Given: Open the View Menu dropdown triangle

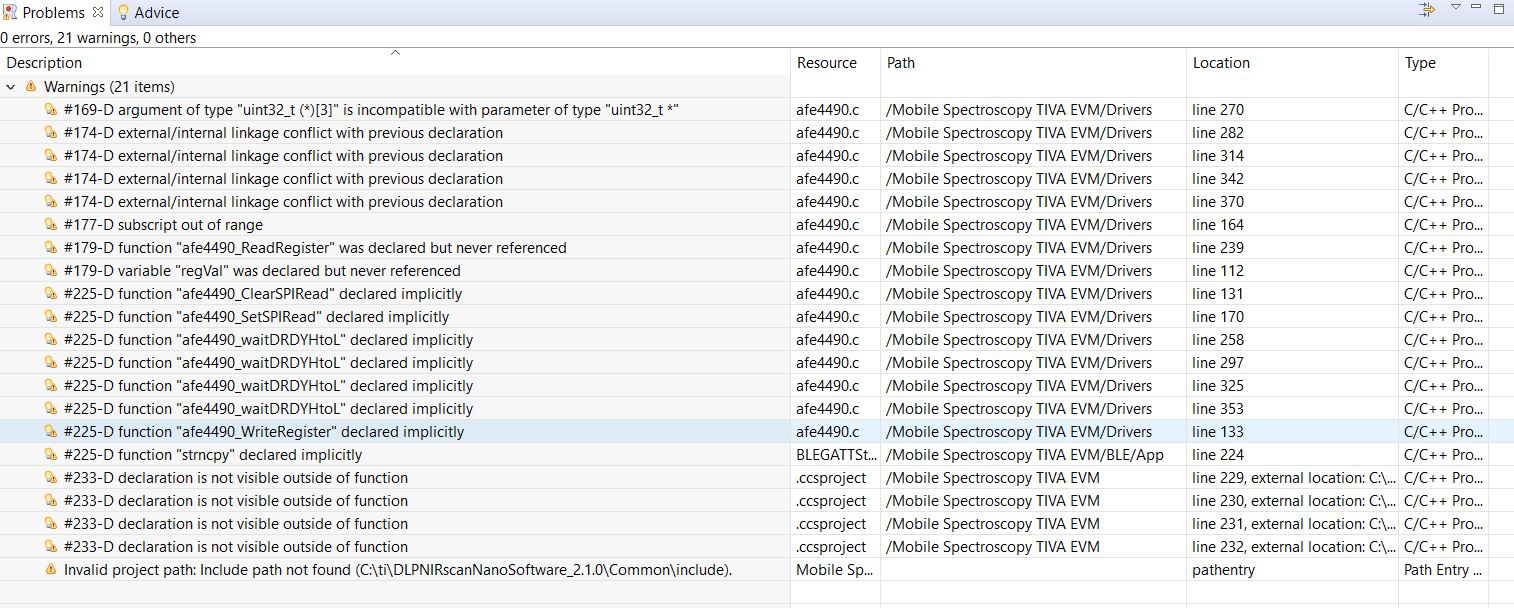Looking at the screenshot, I should coord(1456,8).
